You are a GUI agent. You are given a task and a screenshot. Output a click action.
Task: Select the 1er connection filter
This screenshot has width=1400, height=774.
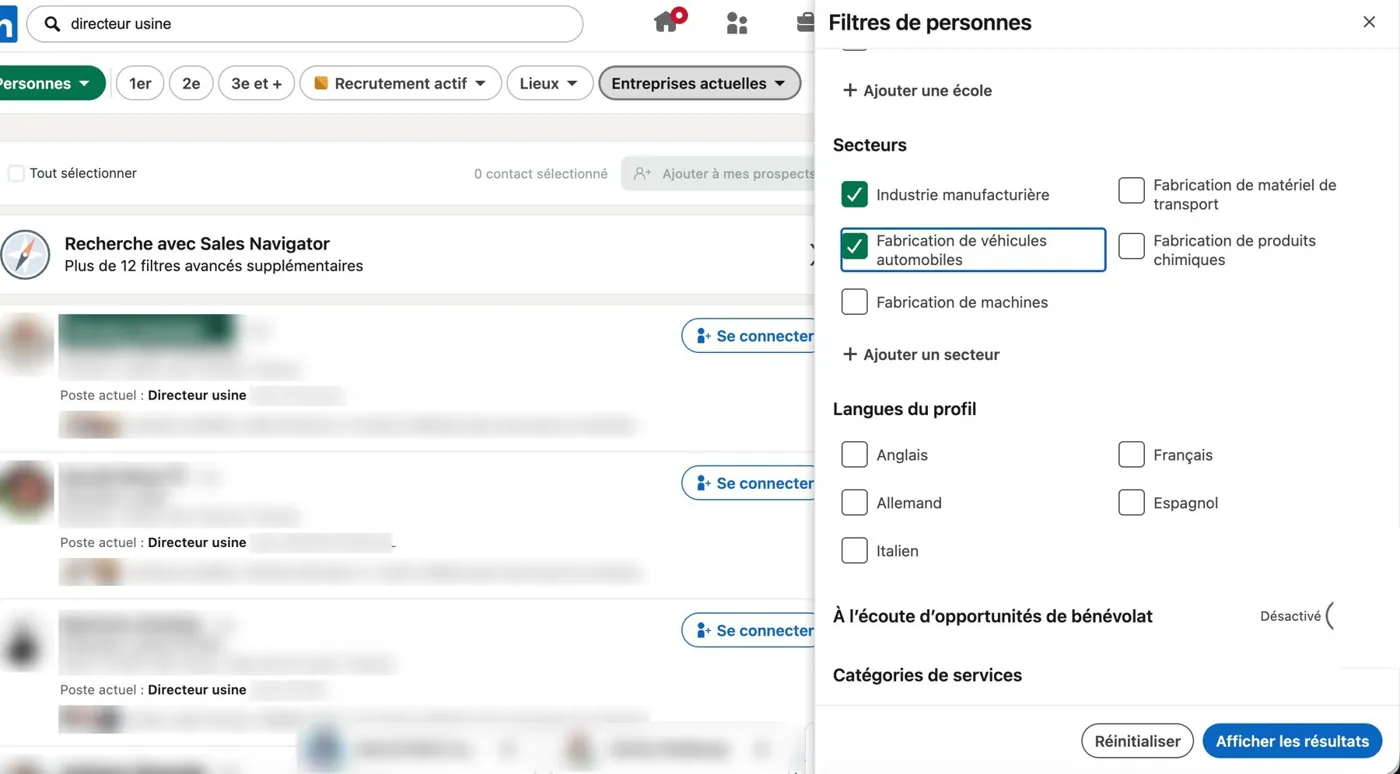[140, 83]
